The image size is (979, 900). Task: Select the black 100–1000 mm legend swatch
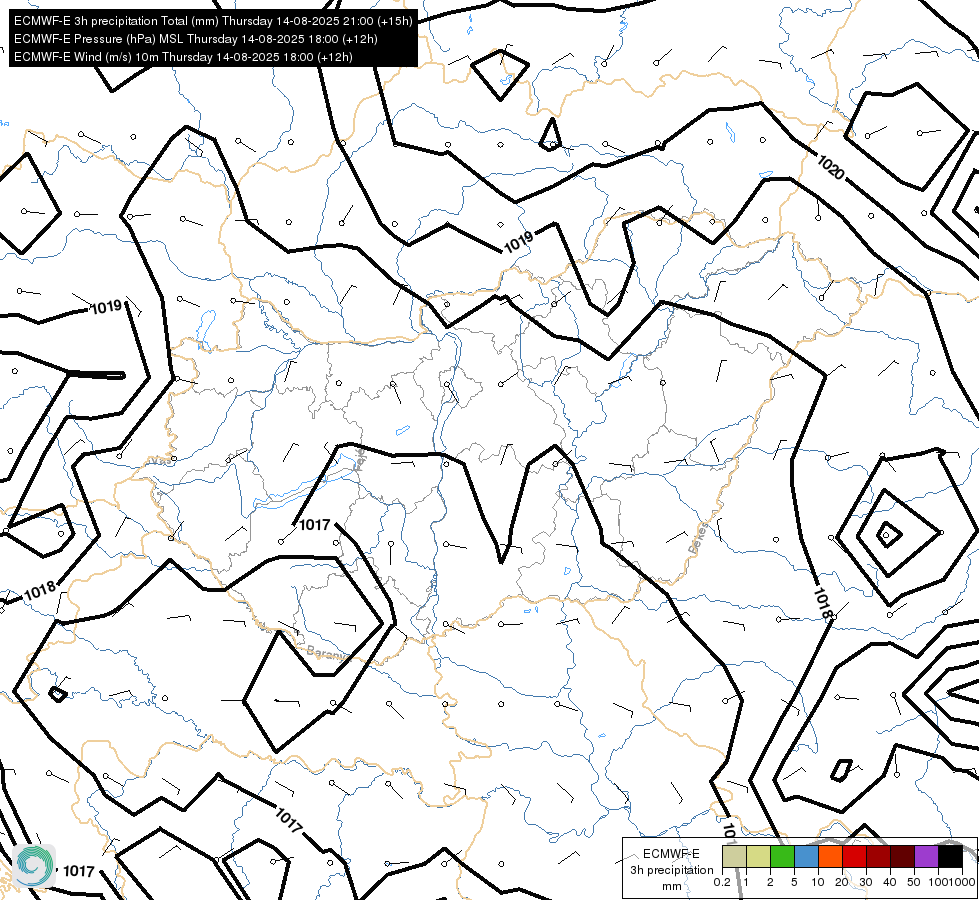click(950, 856)
